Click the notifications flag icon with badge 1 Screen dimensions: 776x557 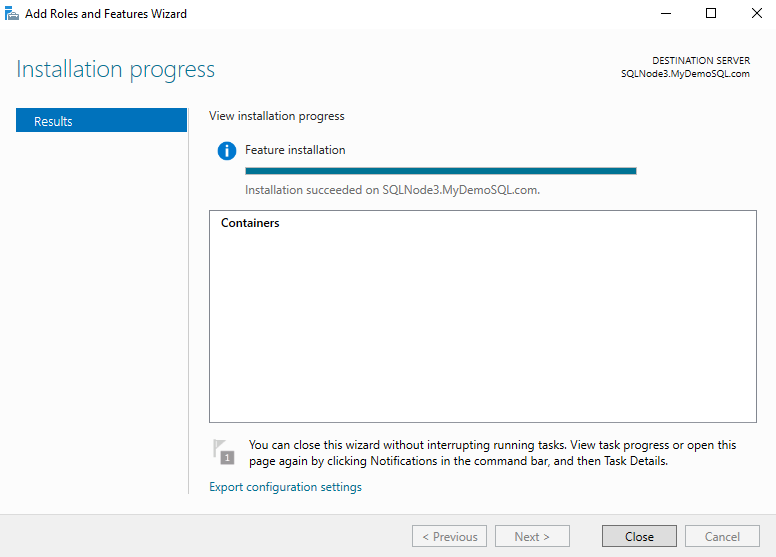(x=224, y=452)
